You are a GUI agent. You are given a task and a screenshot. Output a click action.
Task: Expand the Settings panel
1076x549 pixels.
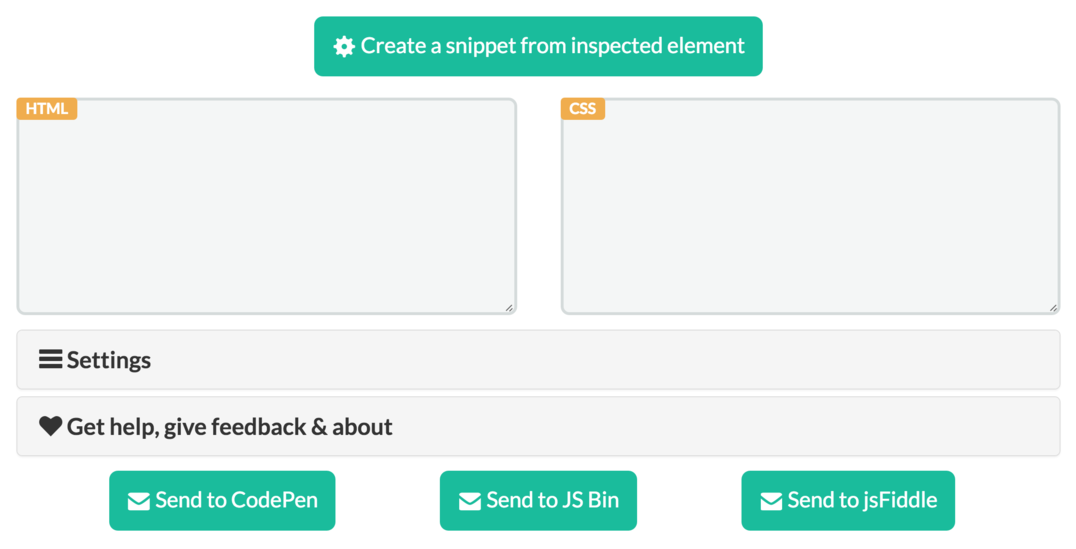(538, 360)
